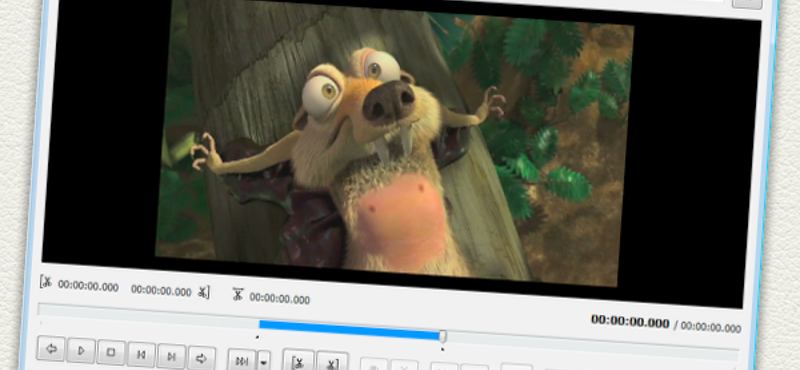This screenshot has height=370, width=800.
Task: Click the next frame right-arrow button
Action: (202, 358)
